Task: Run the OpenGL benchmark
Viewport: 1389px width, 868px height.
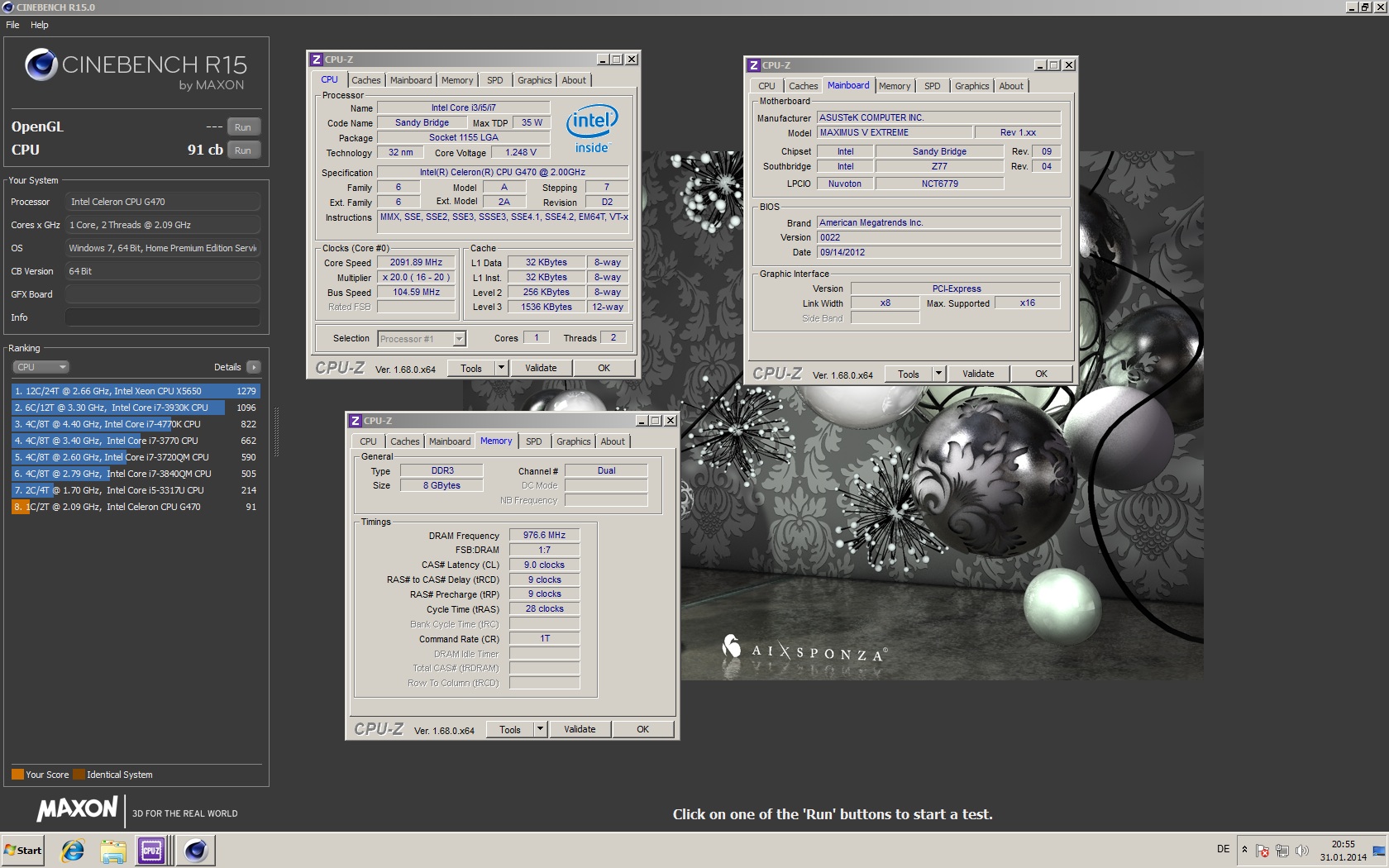Action: pyautogui.click(x=243, y=127)
